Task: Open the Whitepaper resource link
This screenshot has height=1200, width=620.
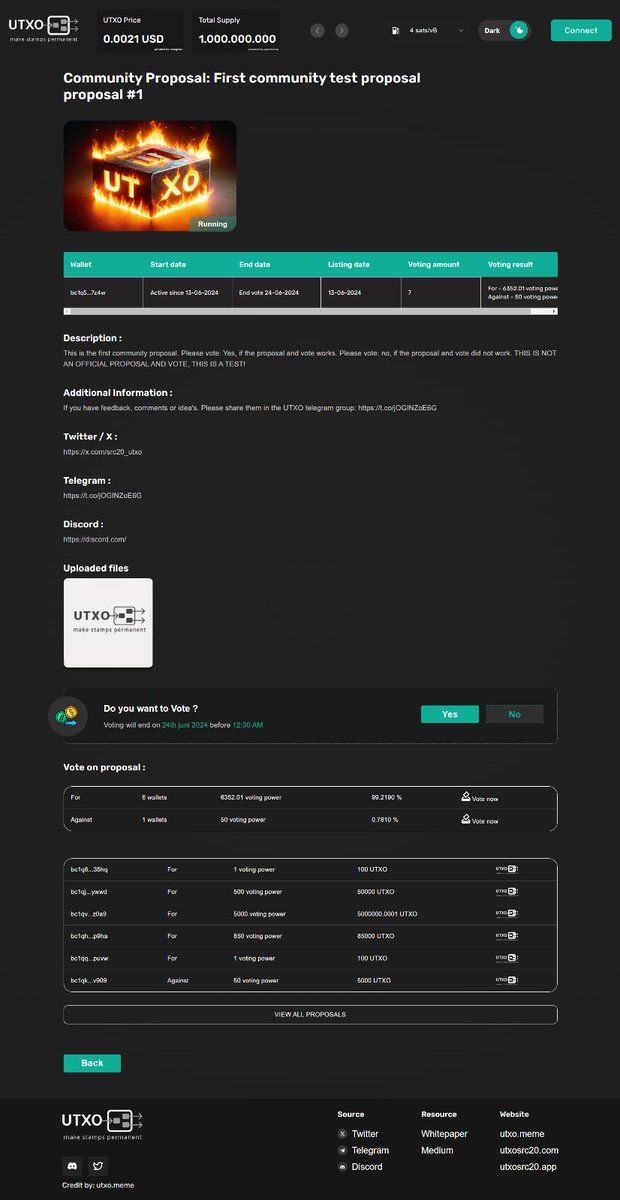Action: (444, 1134)
